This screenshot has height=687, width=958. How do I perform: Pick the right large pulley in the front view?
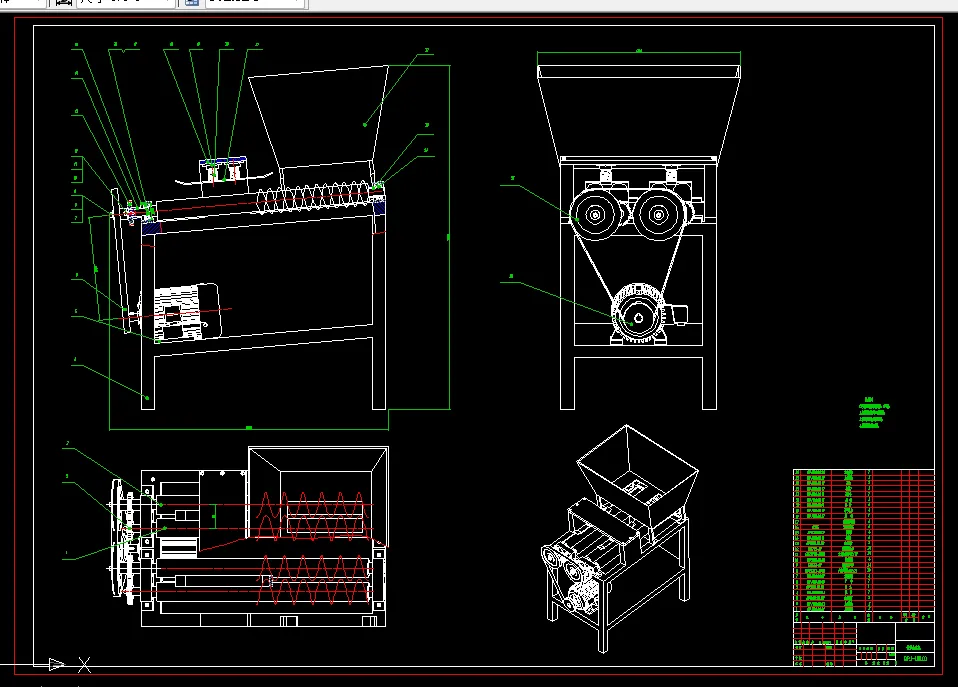coord(659,215)
